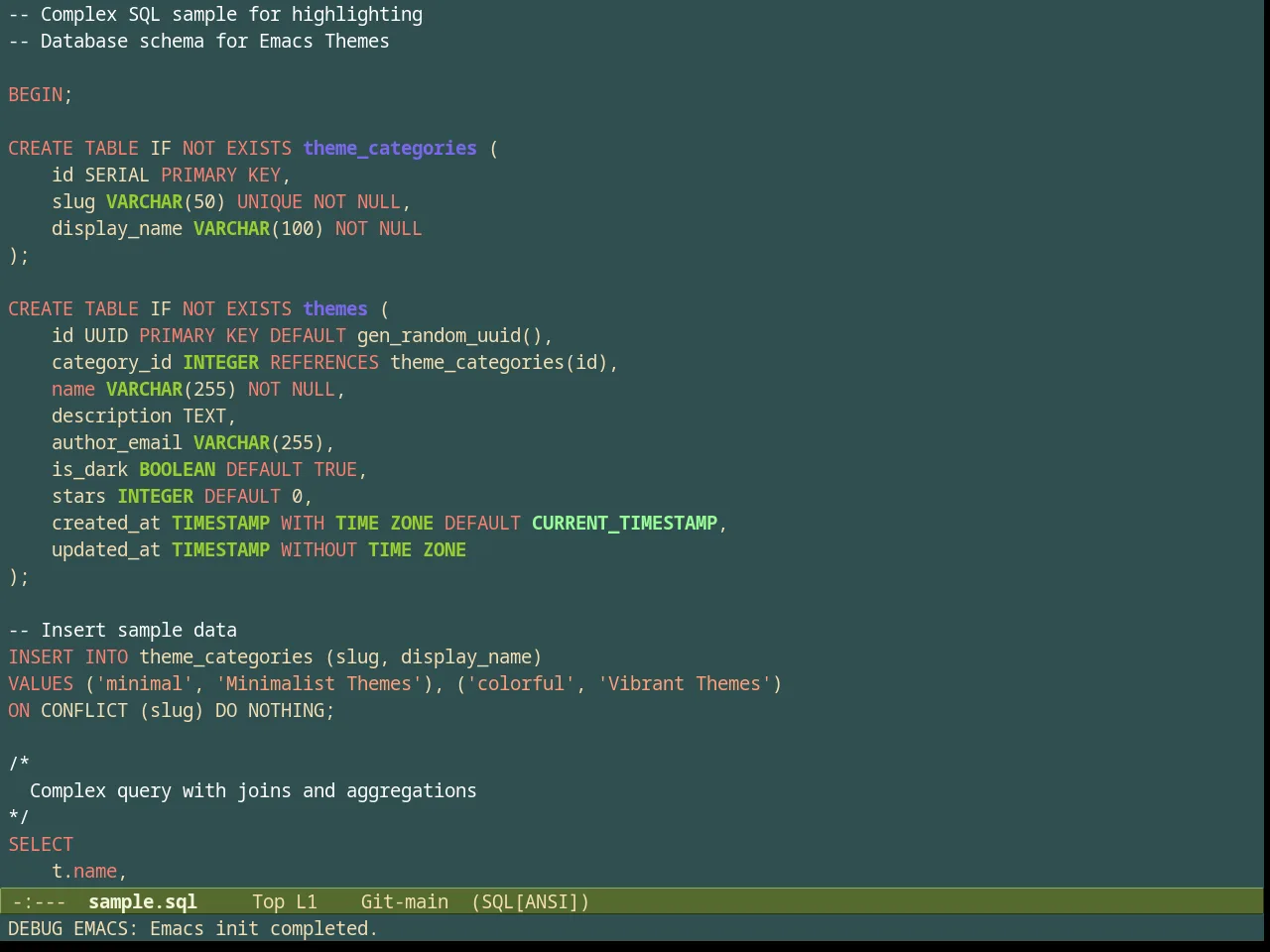The width and height of the screenshot is (1270, 952).
Task: Click INSERT keyword in insert statement
Action: tap(41, 656)
